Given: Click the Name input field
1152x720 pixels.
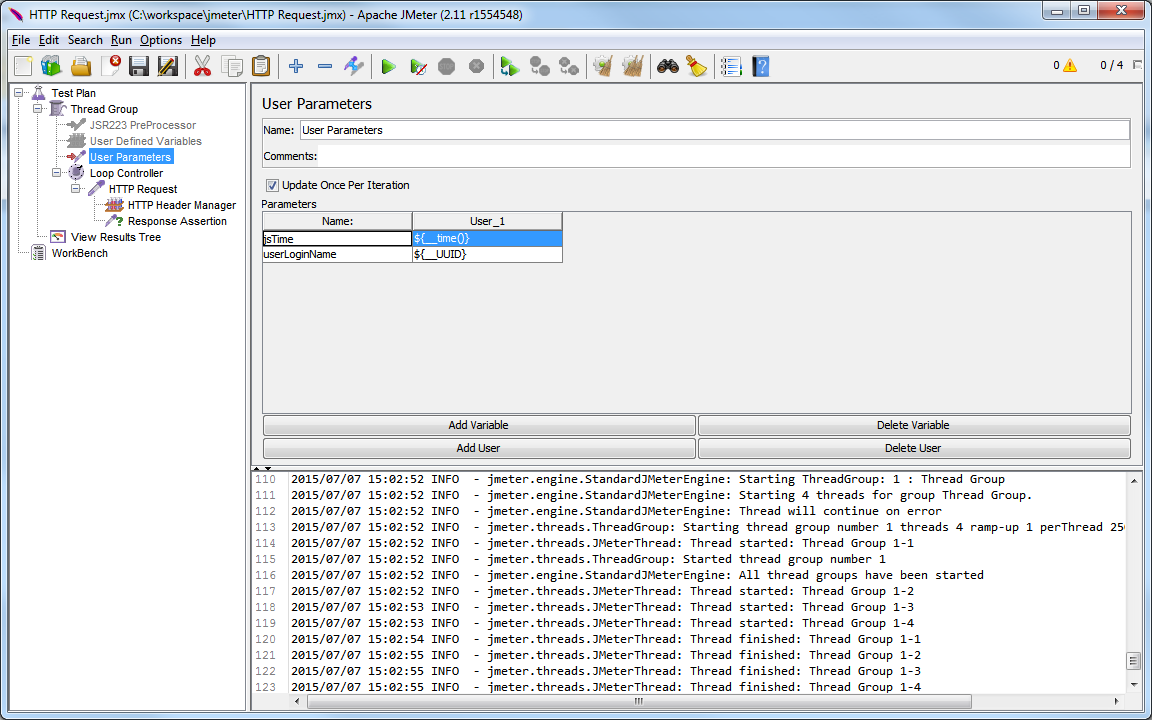Looking at the screenshot, I should 714,130.
